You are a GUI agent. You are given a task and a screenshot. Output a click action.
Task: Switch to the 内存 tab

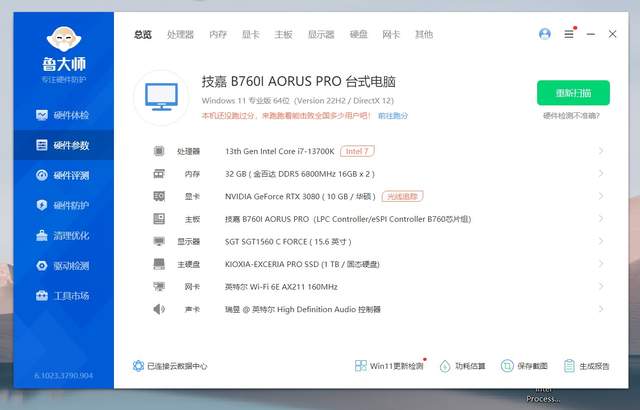point(218,35)
